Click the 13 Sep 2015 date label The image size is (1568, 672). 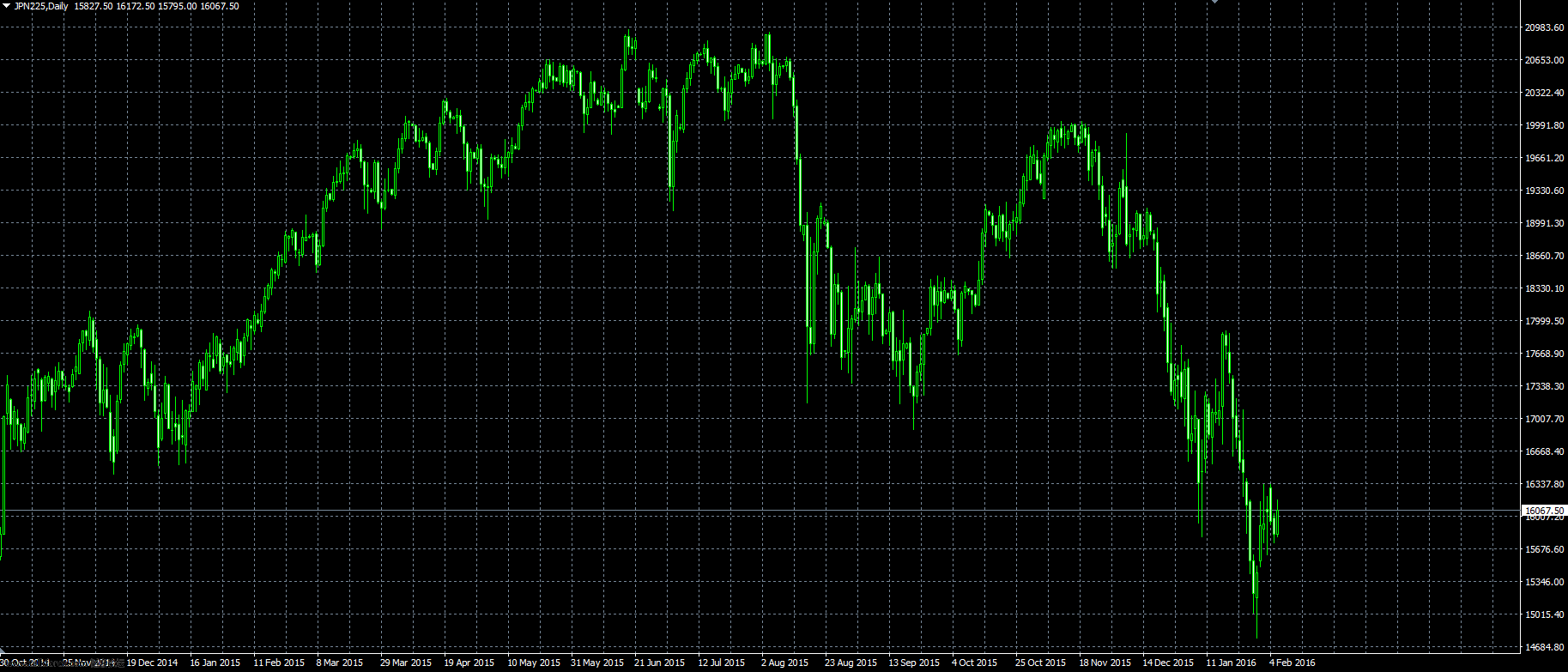[914, 663]
